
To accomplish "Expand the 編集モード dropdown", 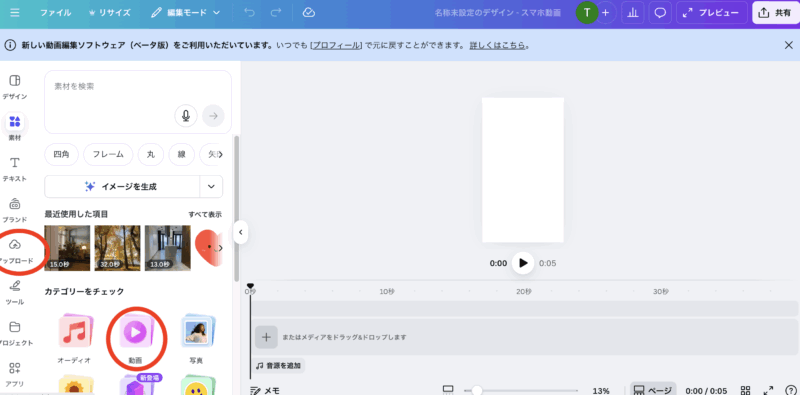I will pos(186,13).
